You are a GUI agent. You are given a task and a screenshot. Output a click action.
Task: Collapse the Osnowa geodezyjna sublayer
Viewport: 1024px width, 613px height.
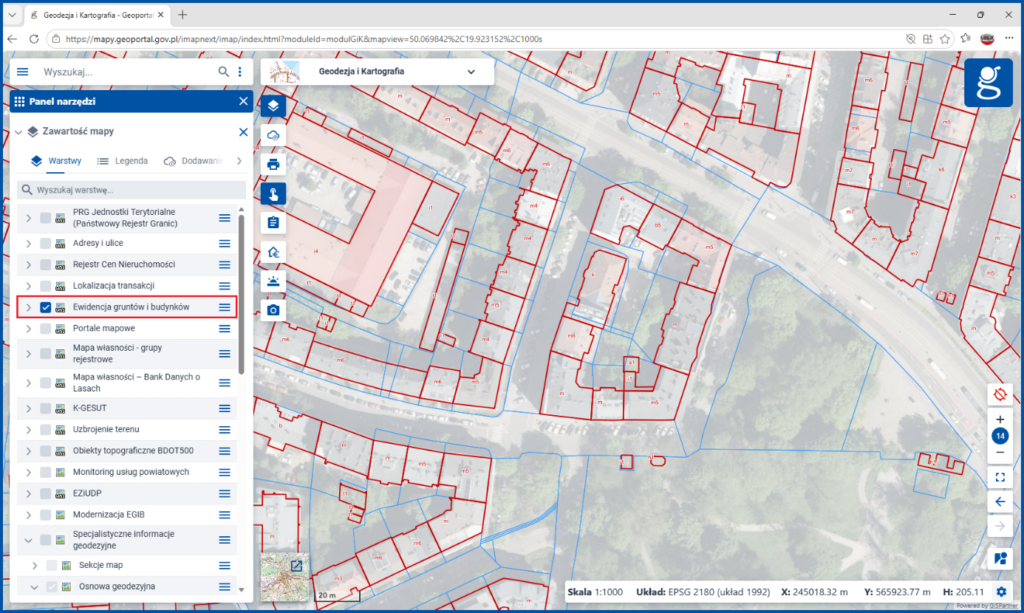tap(35, 587)
